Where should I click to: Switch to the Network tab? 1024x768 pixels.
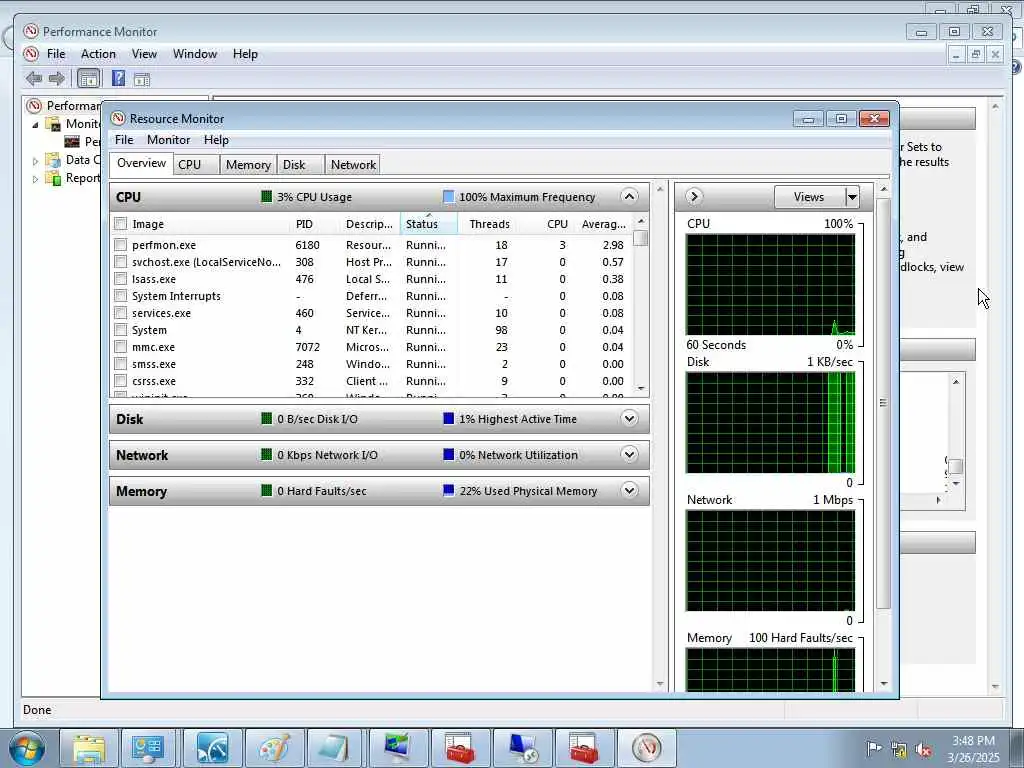tap(353, 165)
